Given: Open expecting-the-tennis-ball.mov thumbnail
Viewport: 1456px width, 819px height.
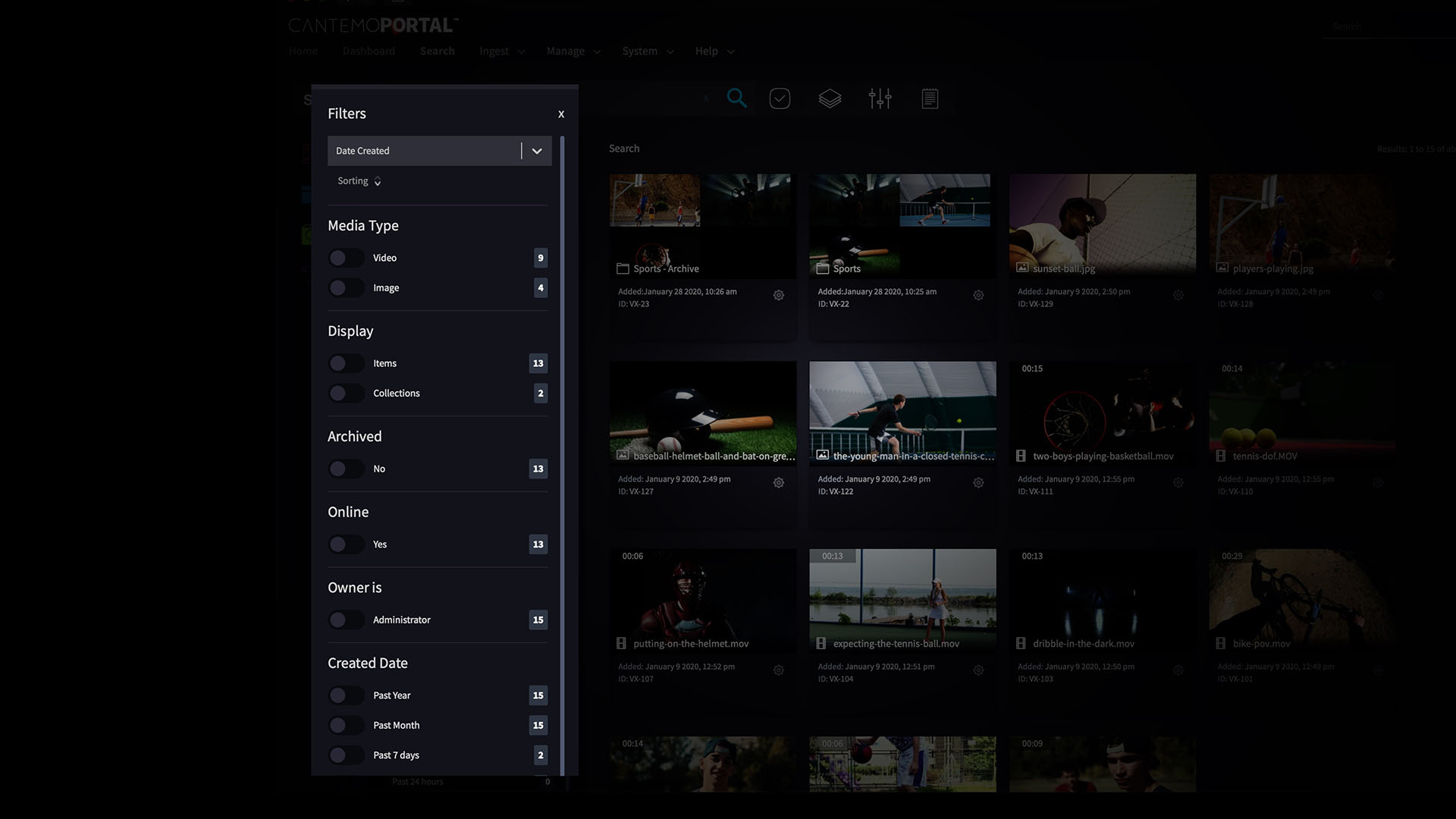Looking at the screenshot, I should (x=902, y=595).
